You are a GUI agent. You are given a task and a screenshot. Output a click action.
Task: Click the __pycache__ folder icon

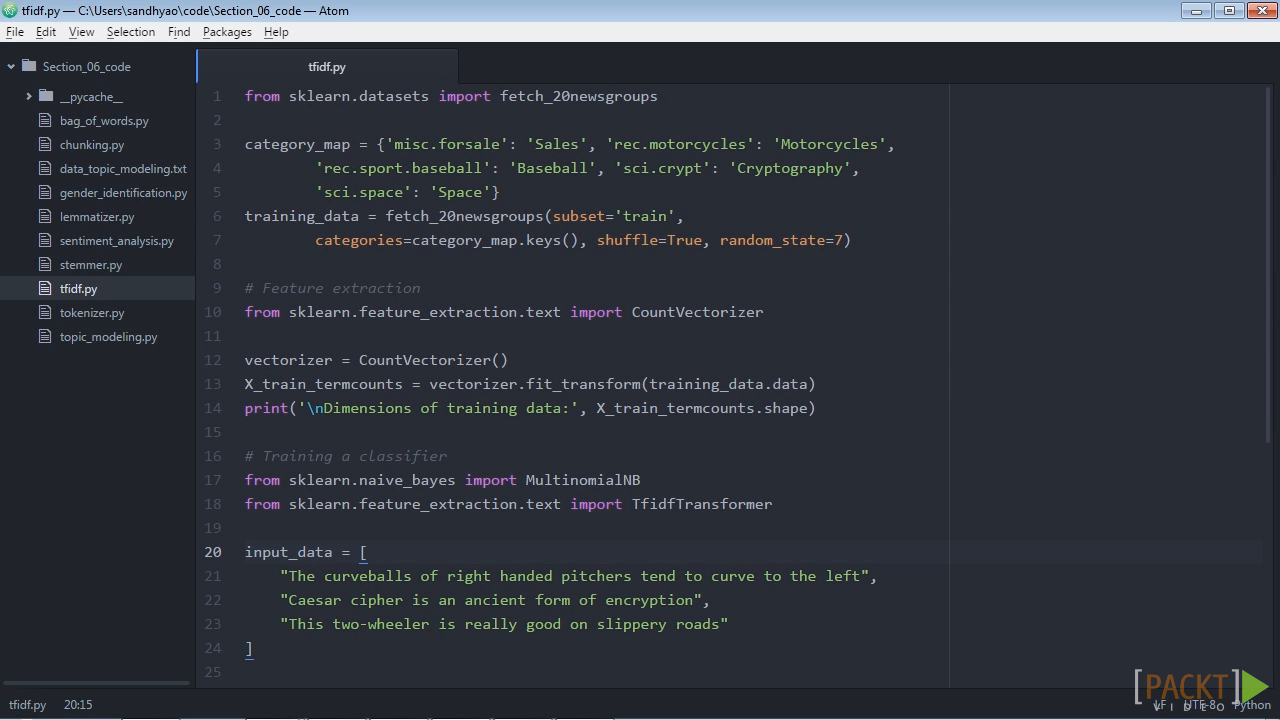pos(46,96)
